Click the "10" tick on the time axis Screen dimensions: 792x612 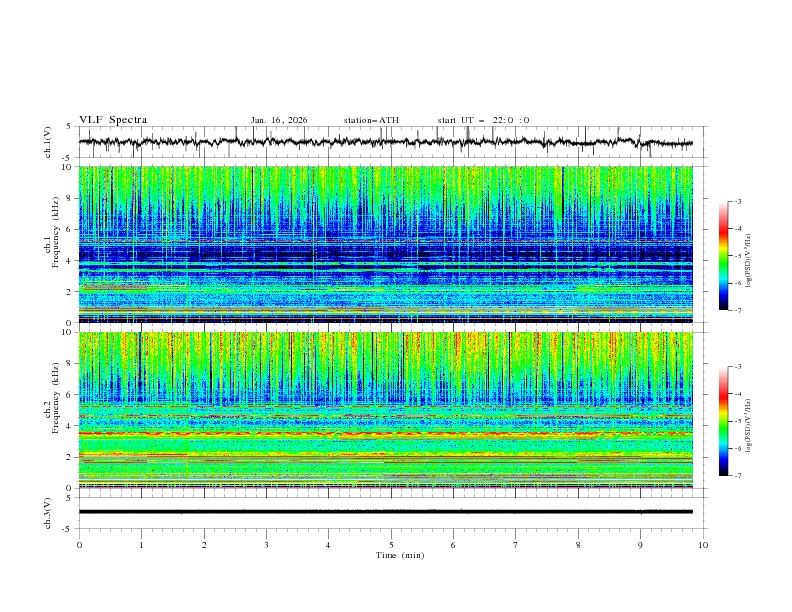click(x=703, y=545)
